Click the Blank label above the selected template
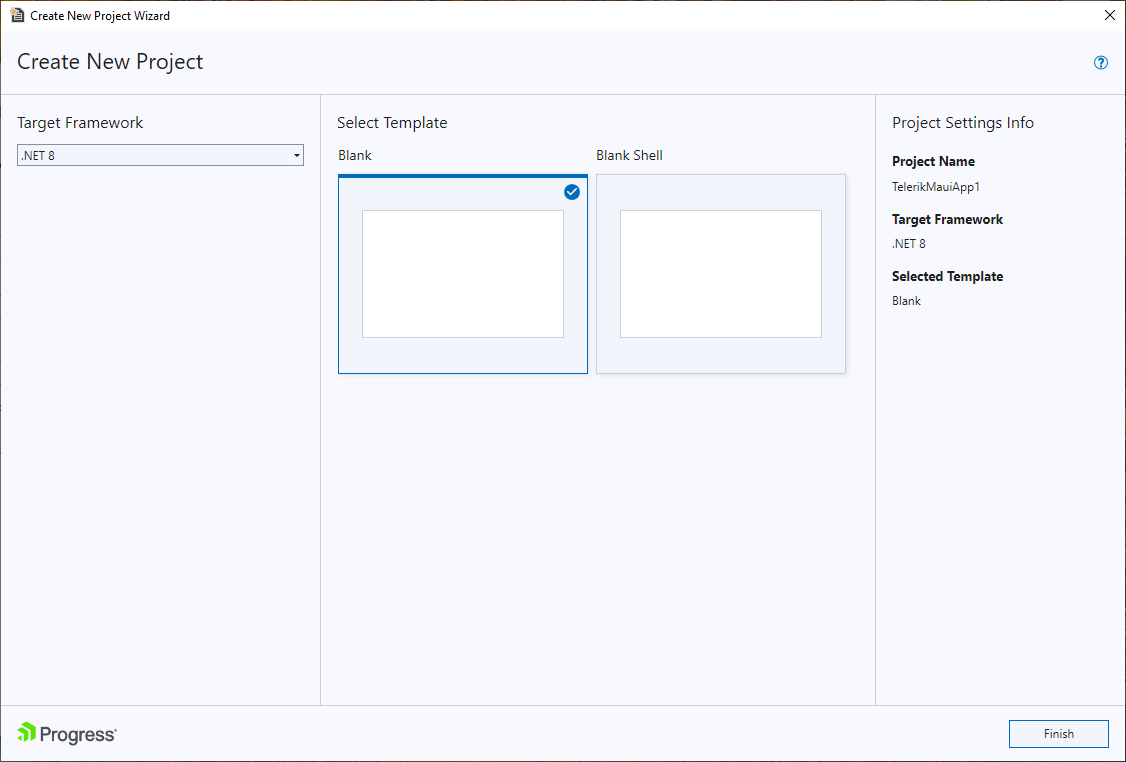This screenshot has height=762, width=1126. (x=354, y=155)
